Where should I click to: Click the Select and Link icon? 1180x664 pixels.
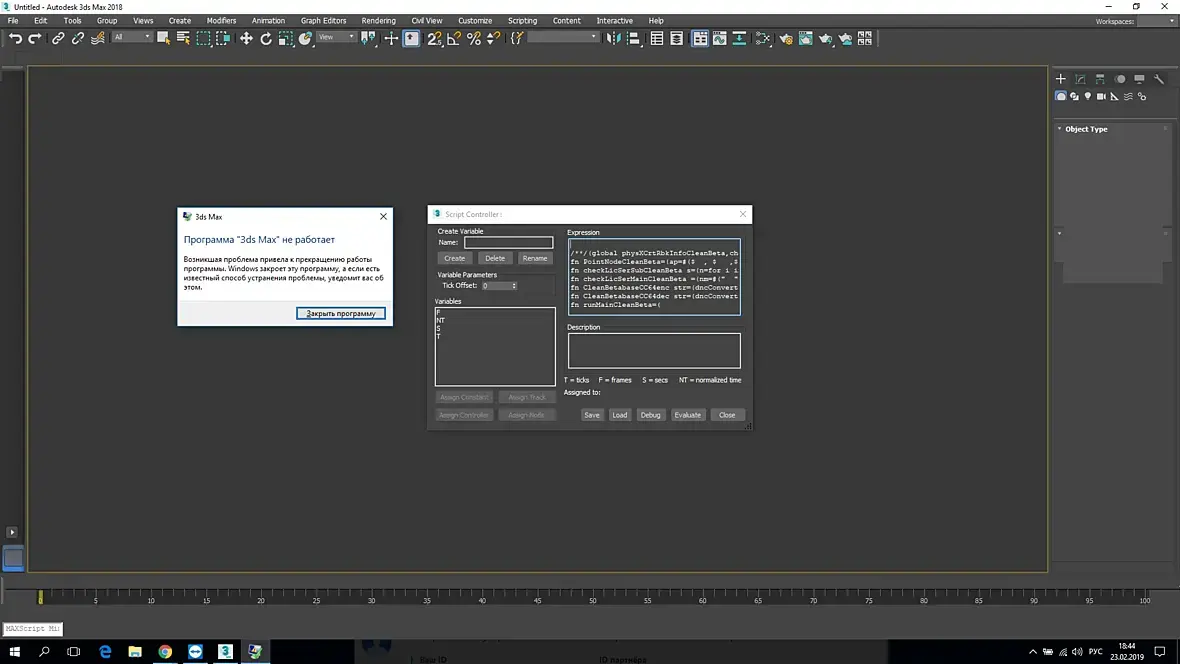(58, 38)
